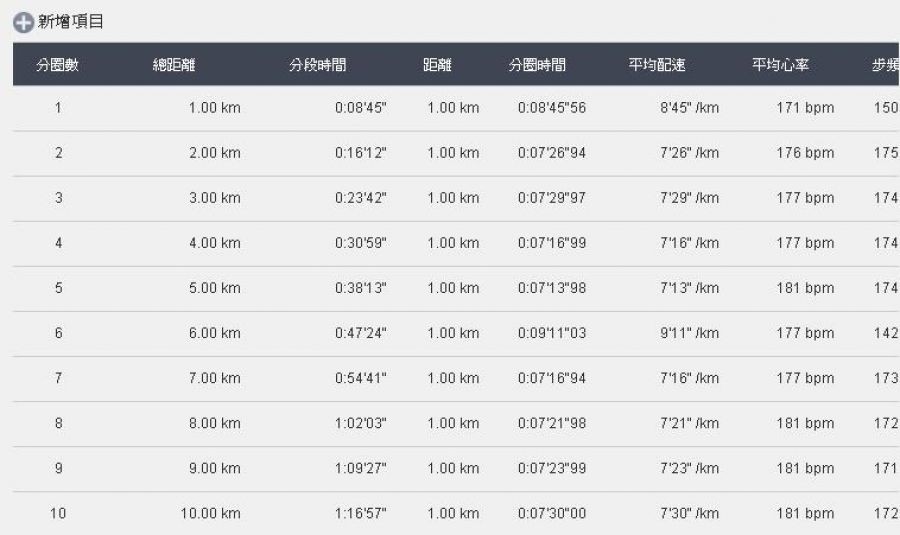Click the 181 bpm heart rate for lap 5

pos(805,288)
